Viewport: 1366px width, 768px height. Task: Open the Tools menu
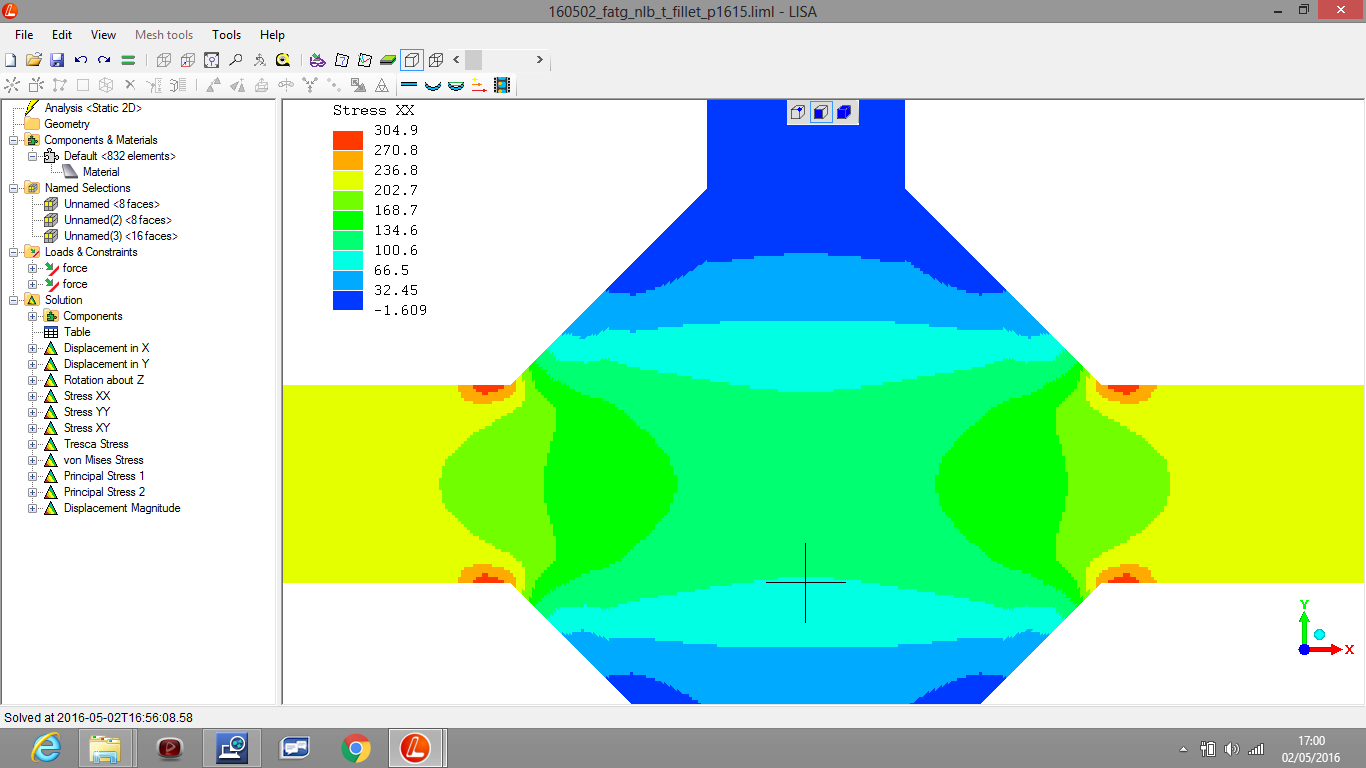[x=226, y=35]
